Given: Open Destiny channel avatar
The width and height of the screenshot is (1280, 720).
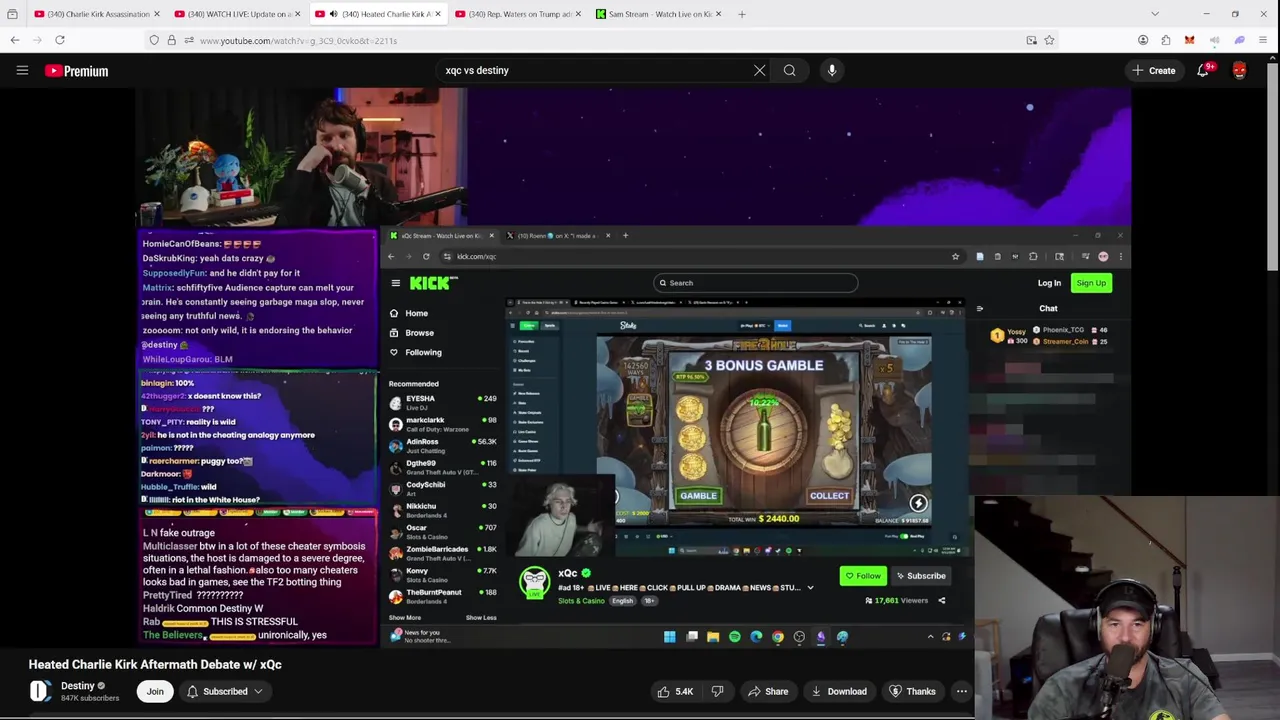Looking at the screenshot, I should point(40,691).
